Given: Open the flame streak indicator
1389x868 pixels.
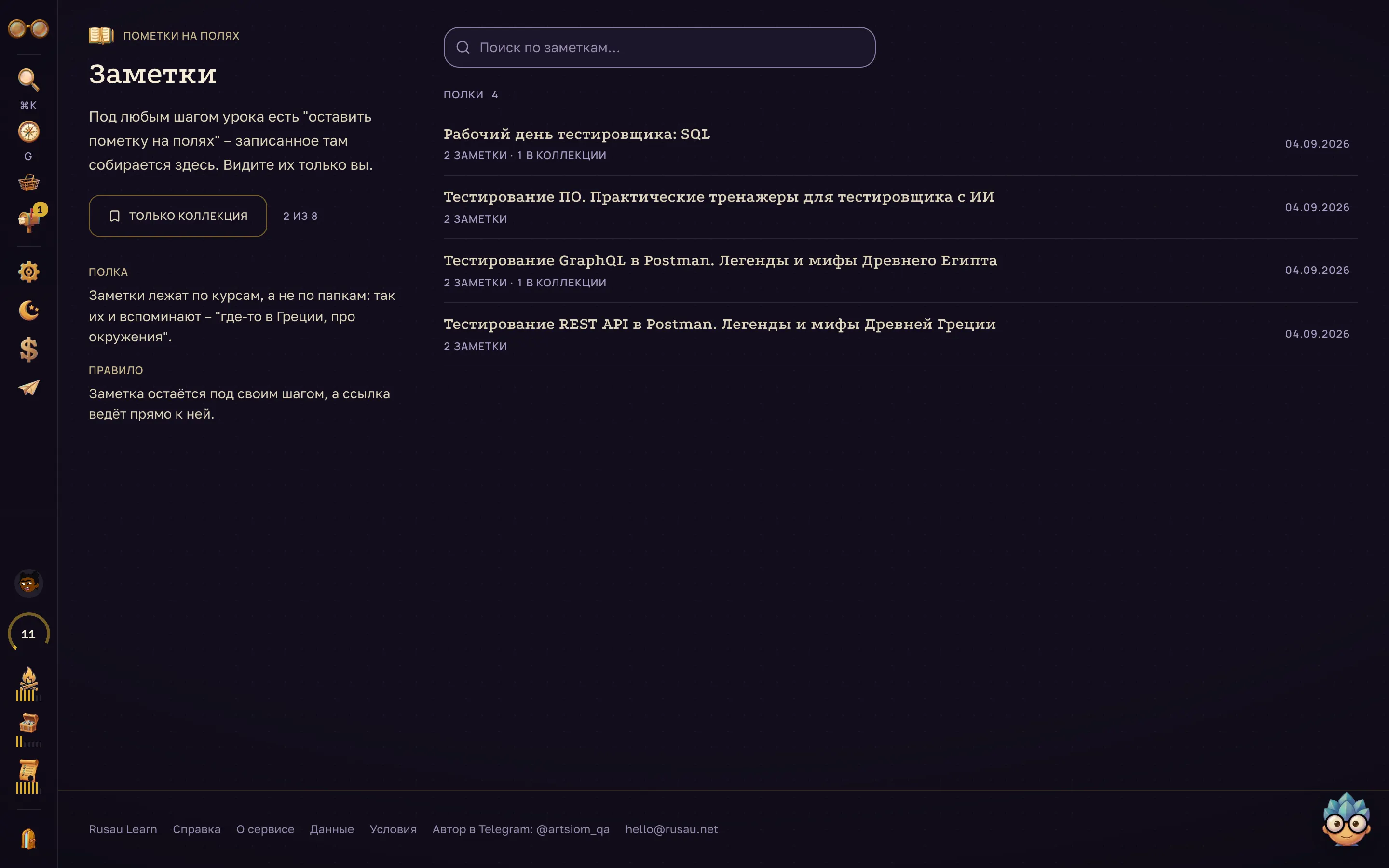Looking at the screenshot, I should click(28, 684).
